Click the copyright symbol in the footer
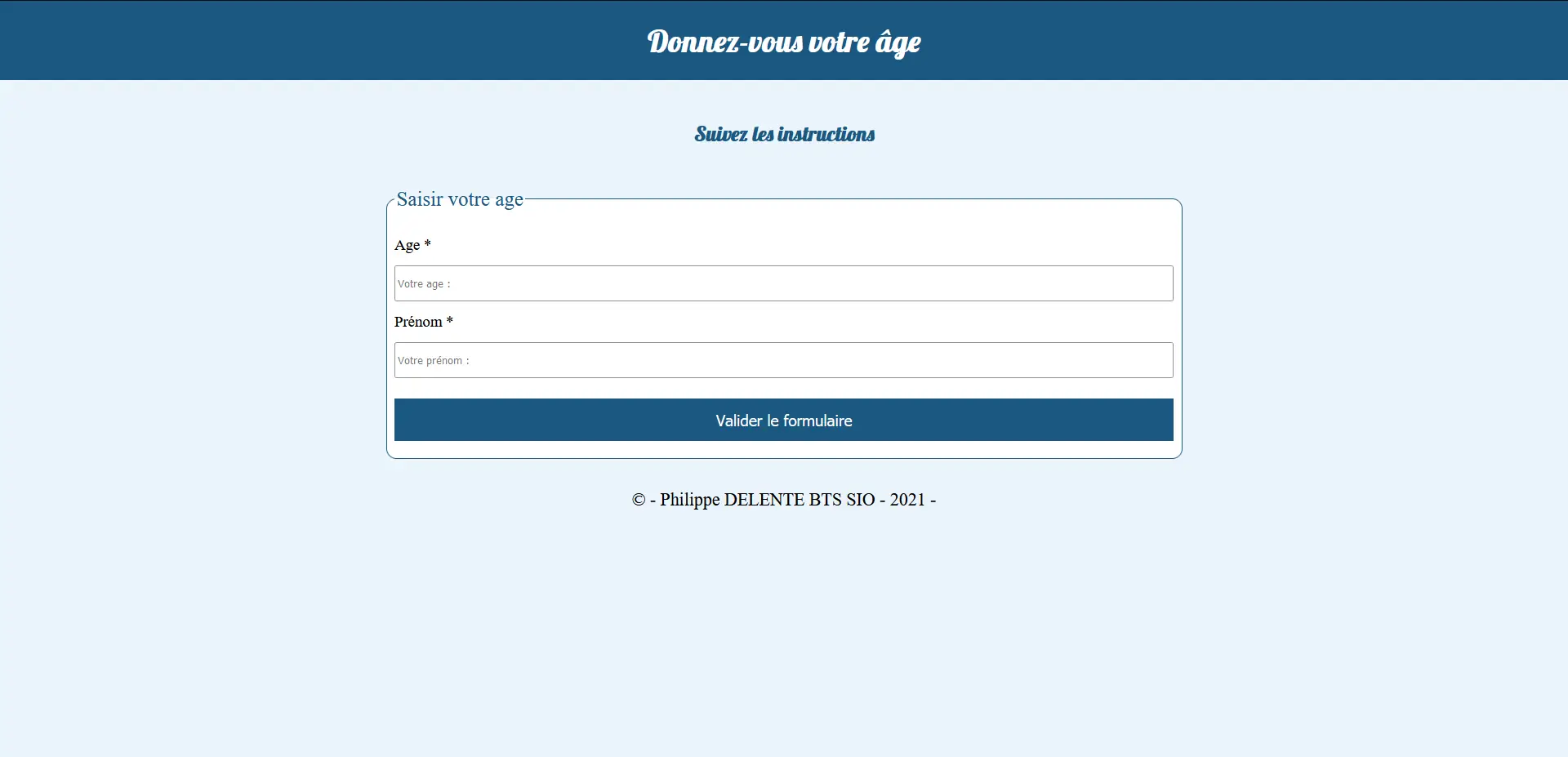Viewport: 1568px width, 757px height. tap(639, 500)
